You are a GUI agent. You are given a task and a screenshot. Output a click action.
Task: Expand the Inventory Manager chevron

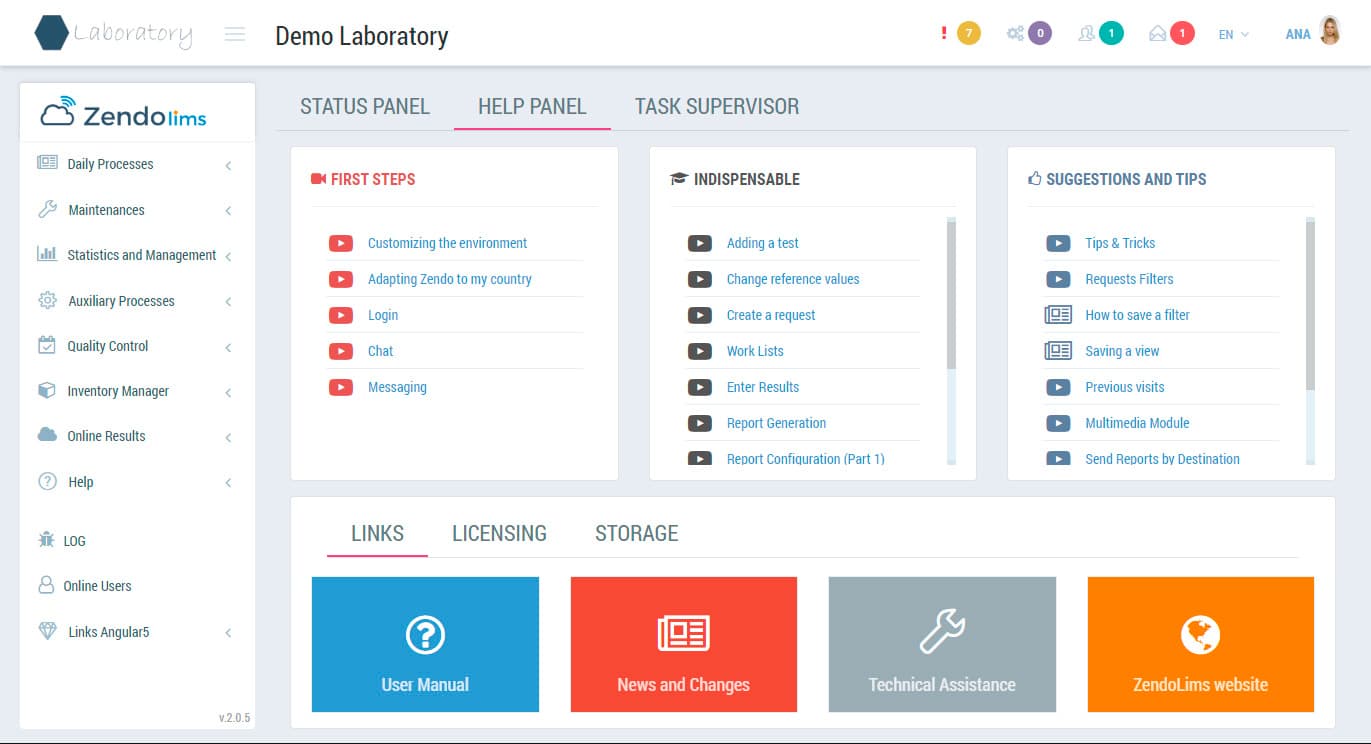[228, 392]
